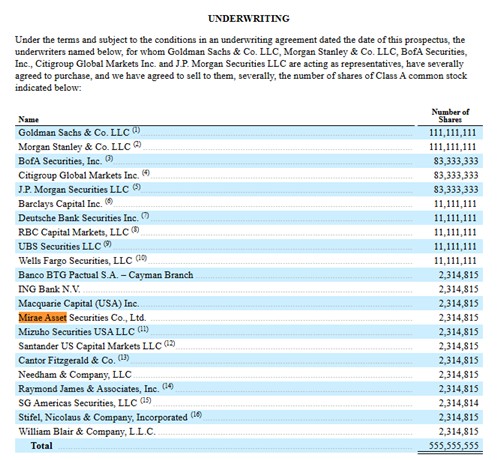
Task: Select the ING Bank N.V. entry
Action: click(x=49, y=289)
